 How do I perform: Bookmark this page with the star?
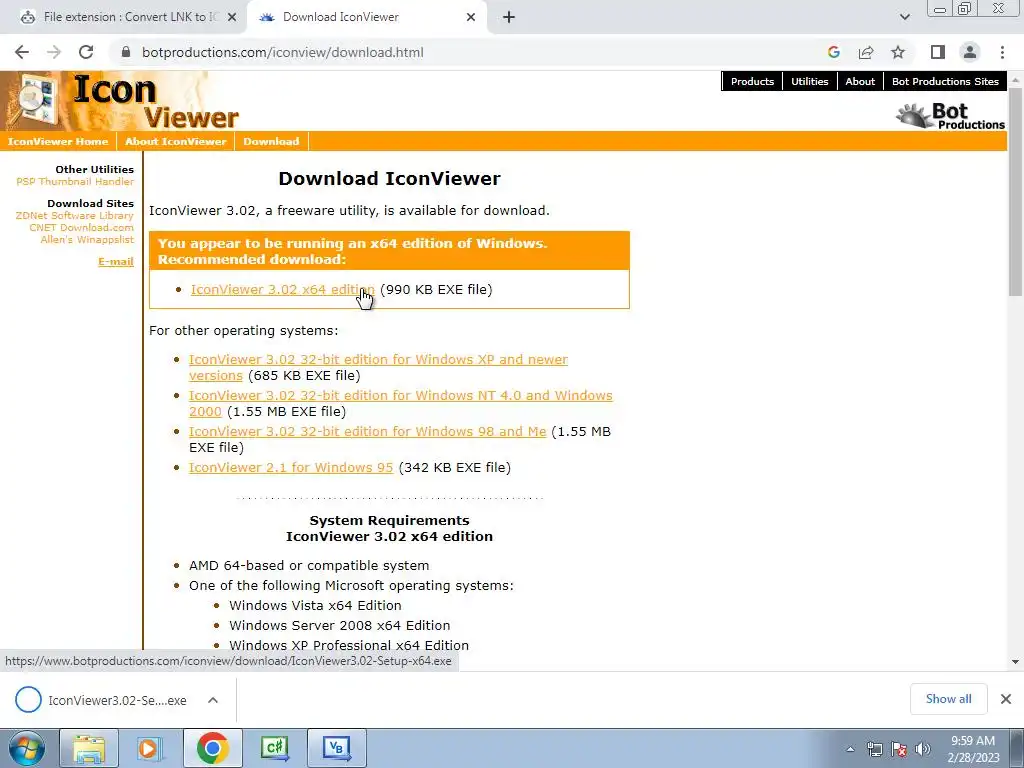898,52
